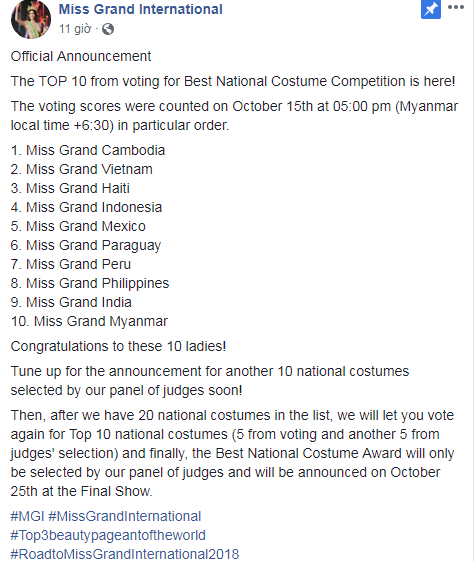Click the Miss Grand Vietnam list entry

tap(82, 169)
